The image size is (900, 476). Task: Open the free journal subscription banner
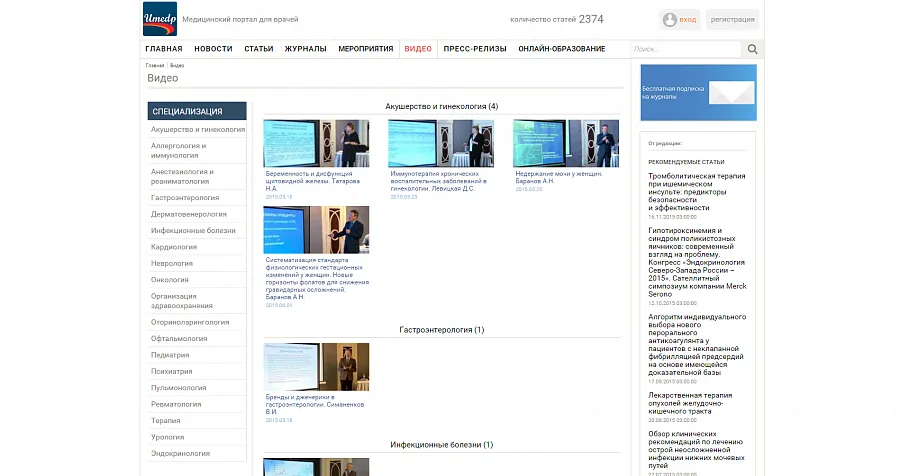[x=698, y=92]
